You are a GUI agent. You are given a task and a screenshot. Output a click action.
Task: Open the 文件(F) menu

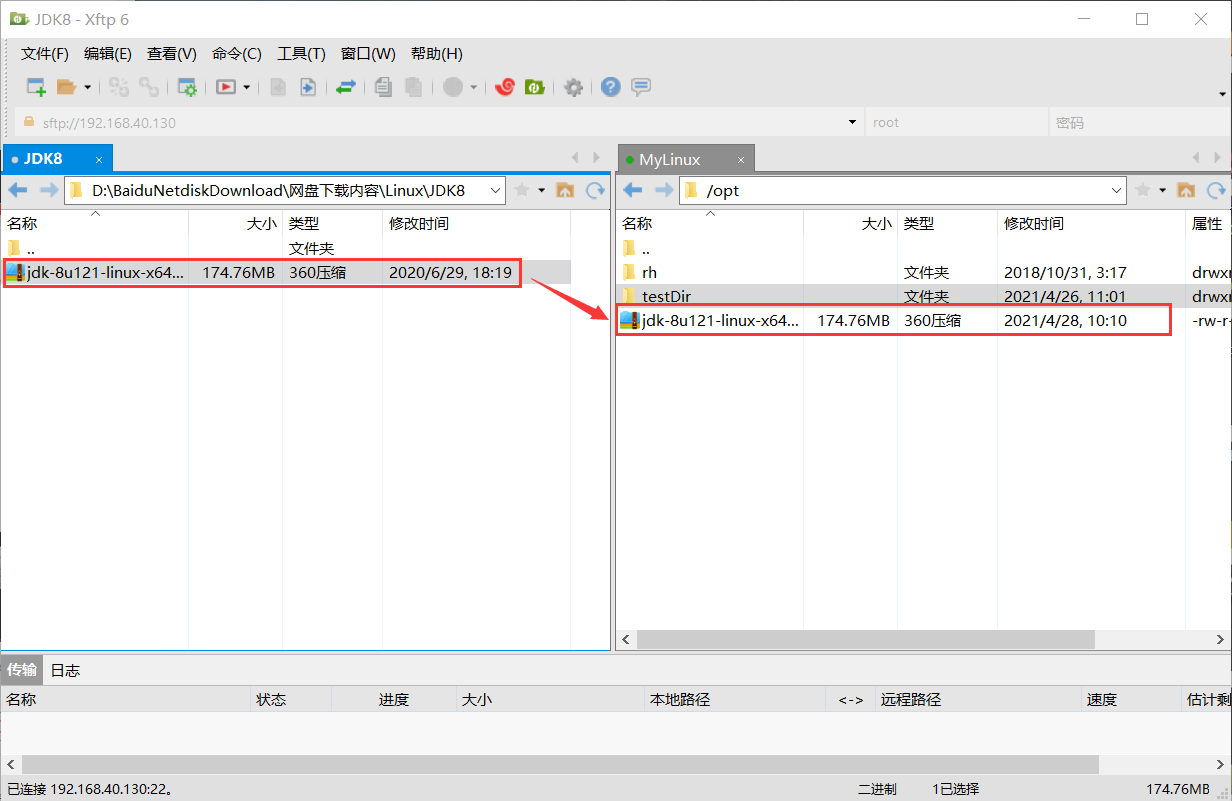45,54
